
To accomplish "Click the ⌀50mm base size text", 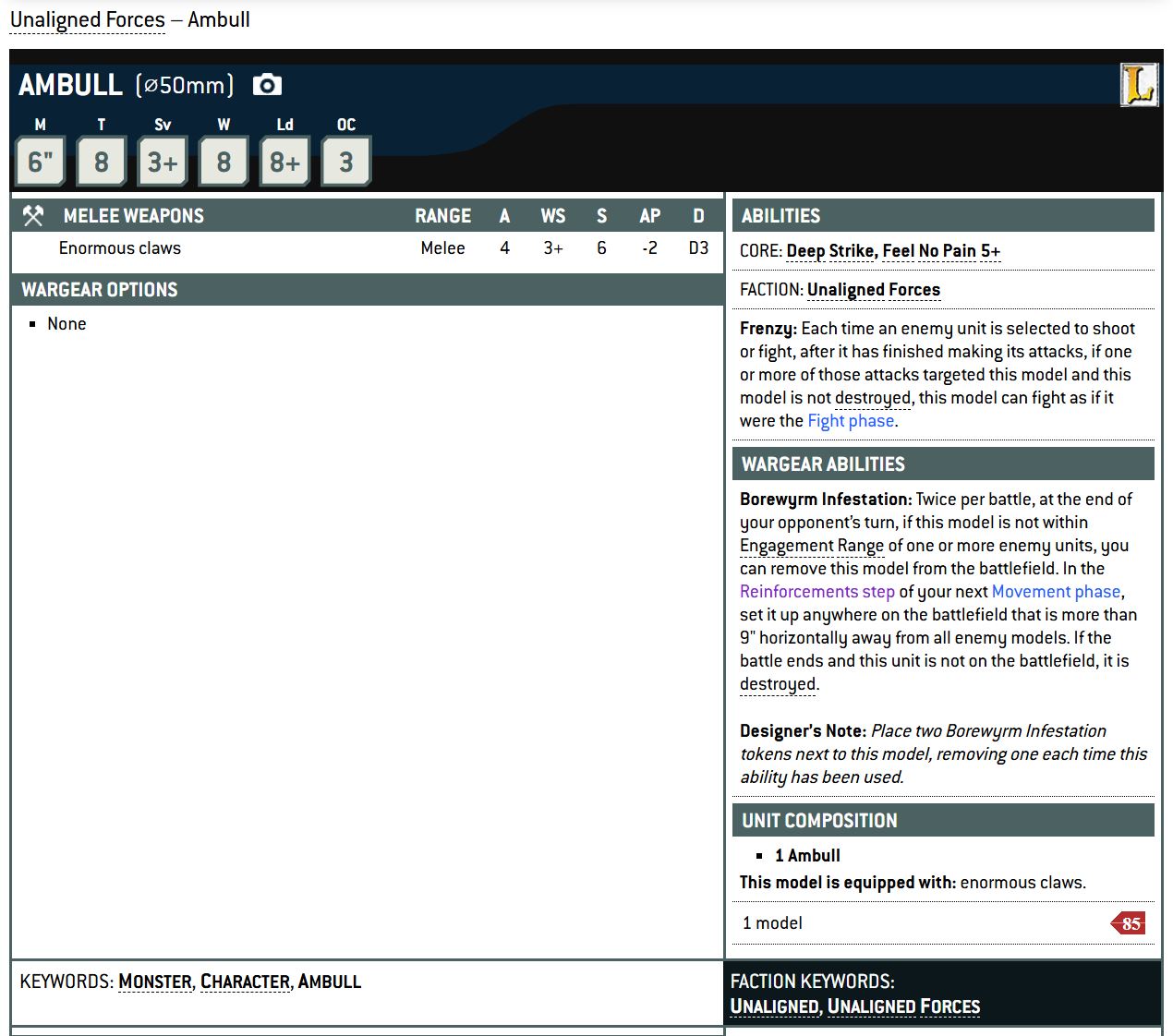I will [185, 85].
